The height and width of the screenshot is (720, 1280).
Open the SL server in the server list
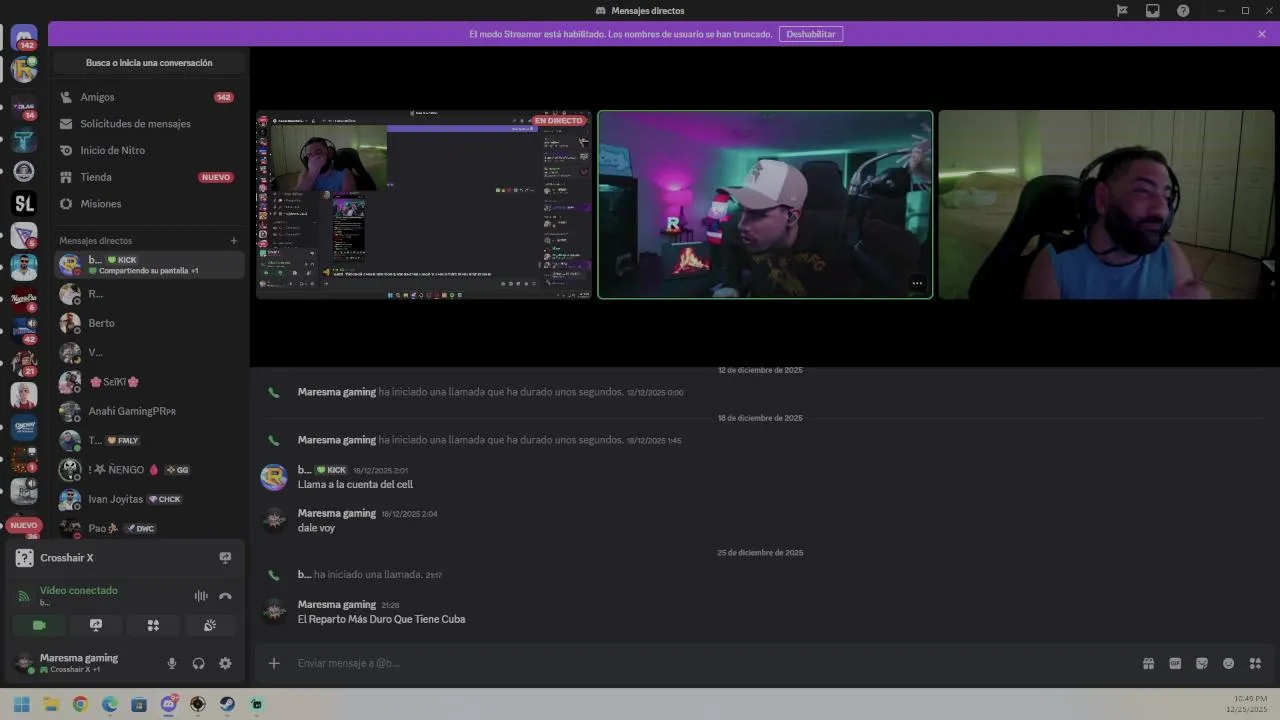point(24,204)
